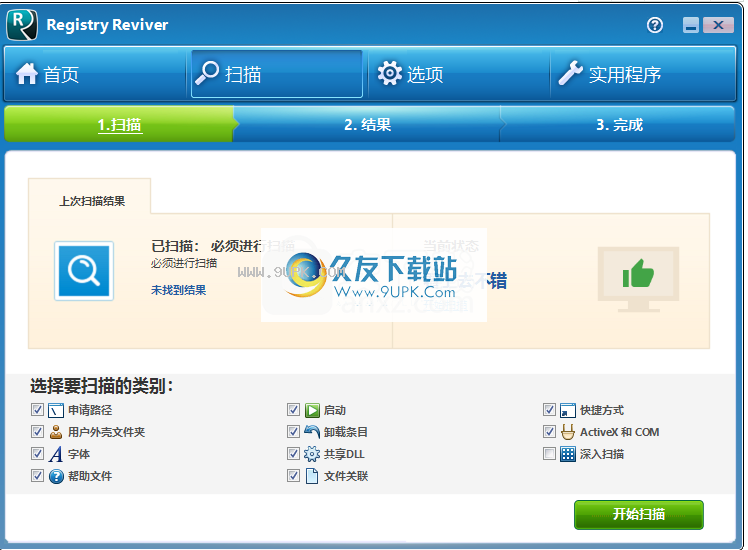Click the 未找到结果 link
748x550 pixels.
[178, 290]
